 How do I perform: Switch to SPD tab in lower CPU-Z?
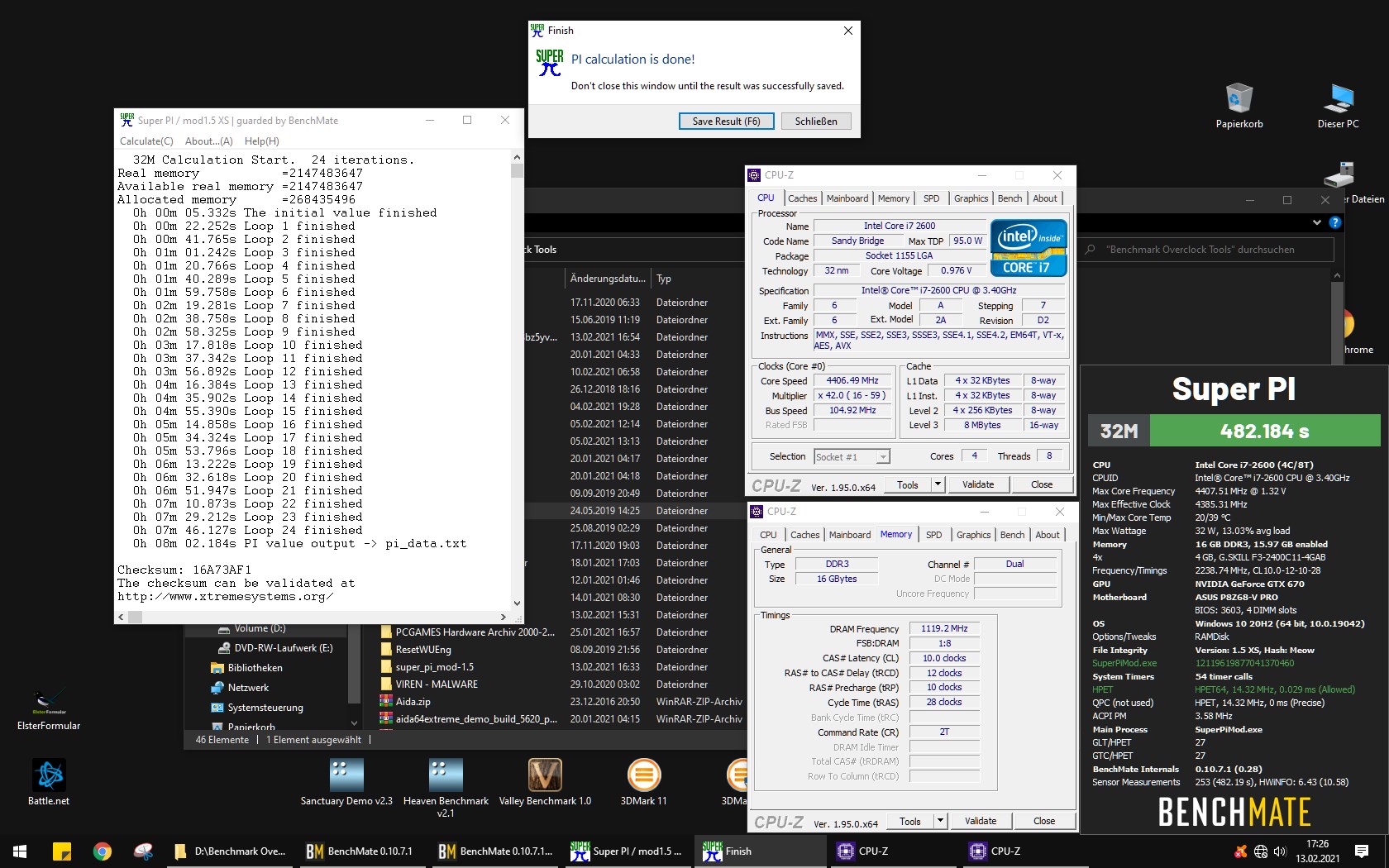click(x=933, y=535)
